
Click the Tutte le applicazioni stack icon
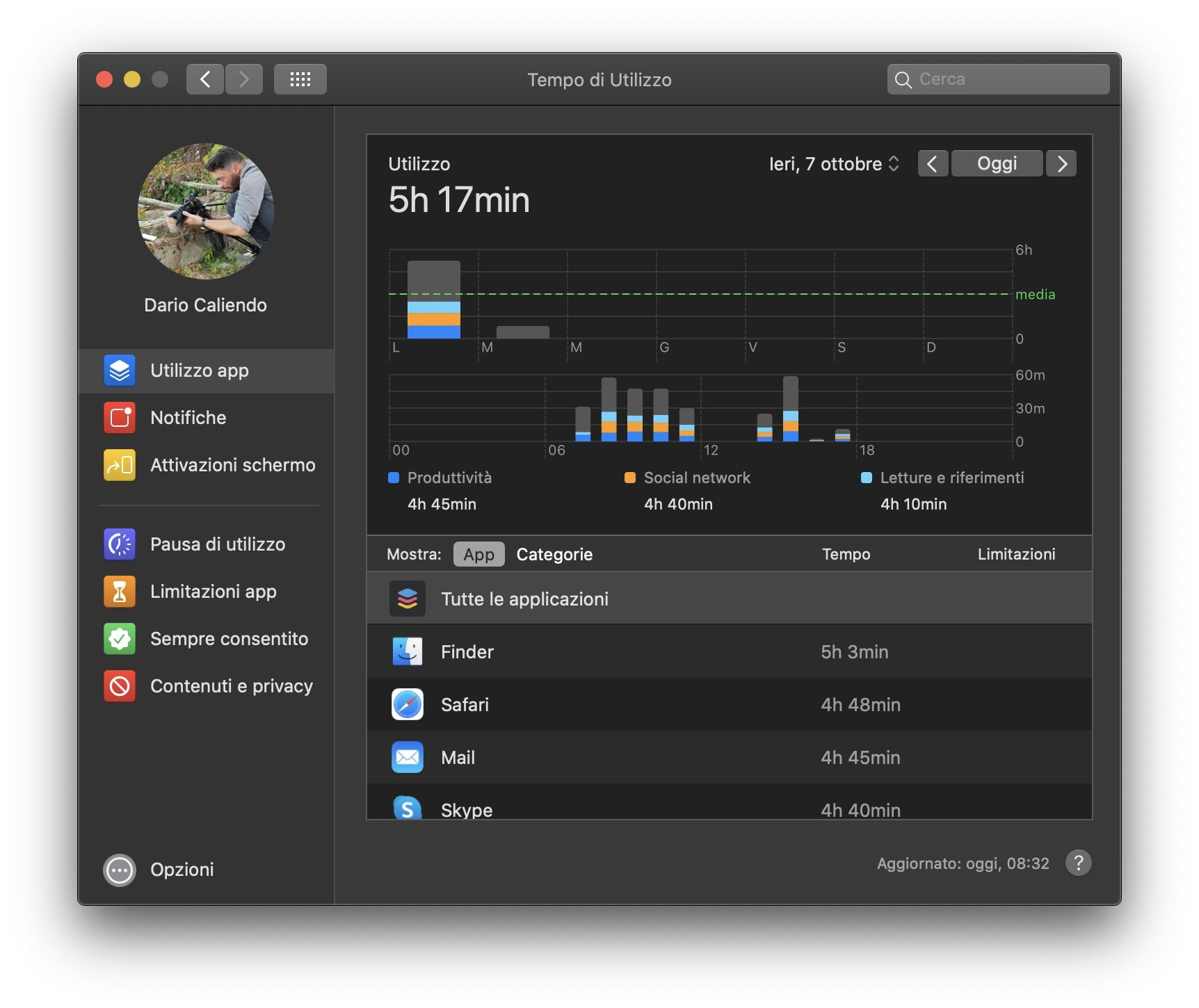click(408, 599)
